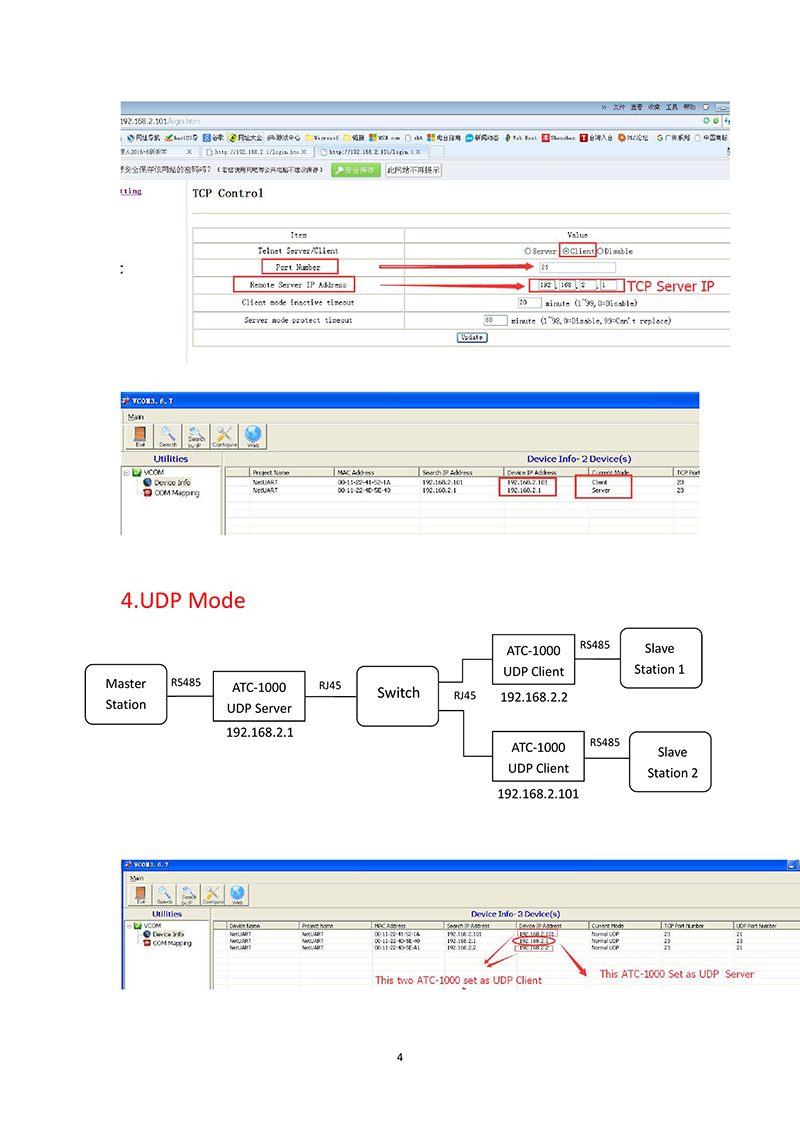
Task: Open the 帮助 menu in the browser
Action: (690, 107)
